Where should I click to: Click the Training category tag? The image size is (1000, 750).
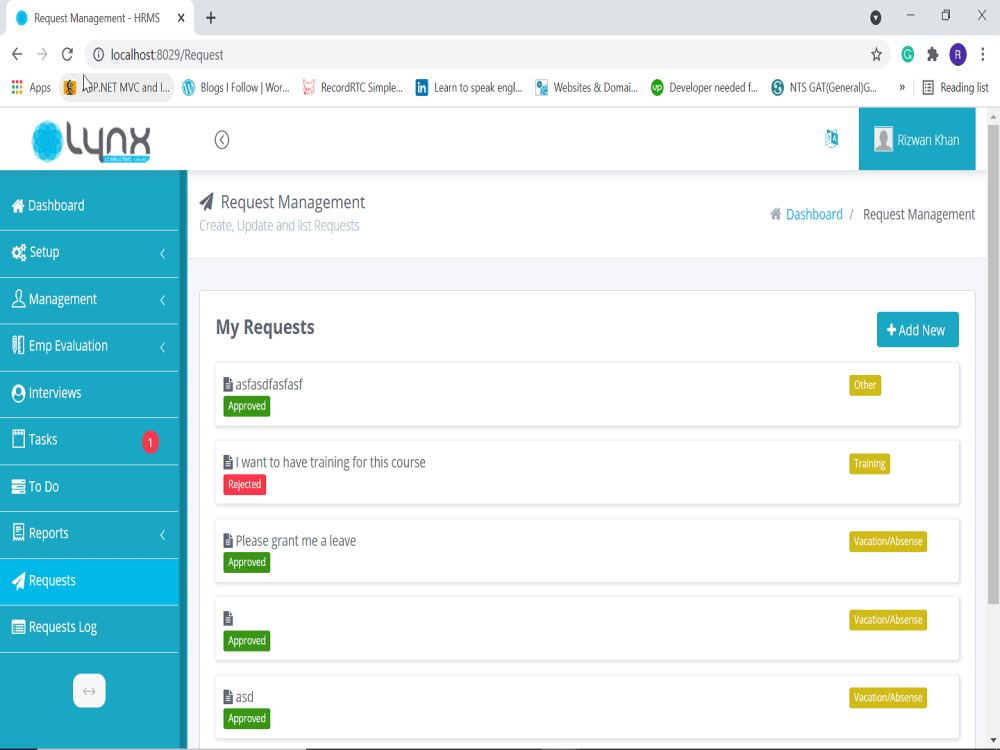pos(869,464)
